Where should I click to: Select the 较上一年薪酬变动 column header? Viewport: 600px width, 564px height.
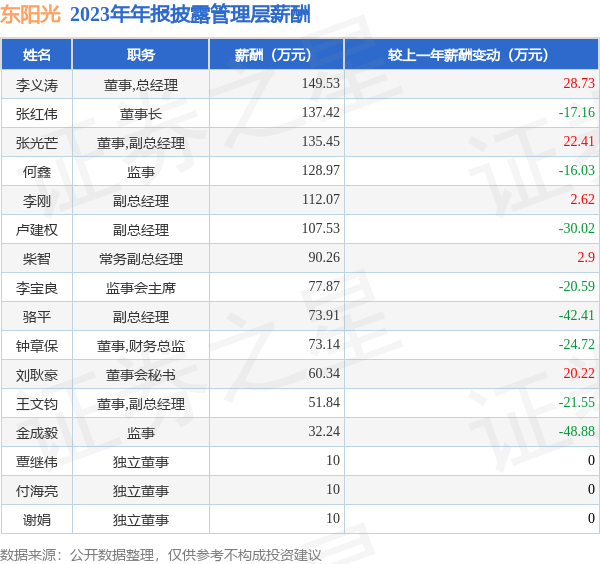pos(471,55)
